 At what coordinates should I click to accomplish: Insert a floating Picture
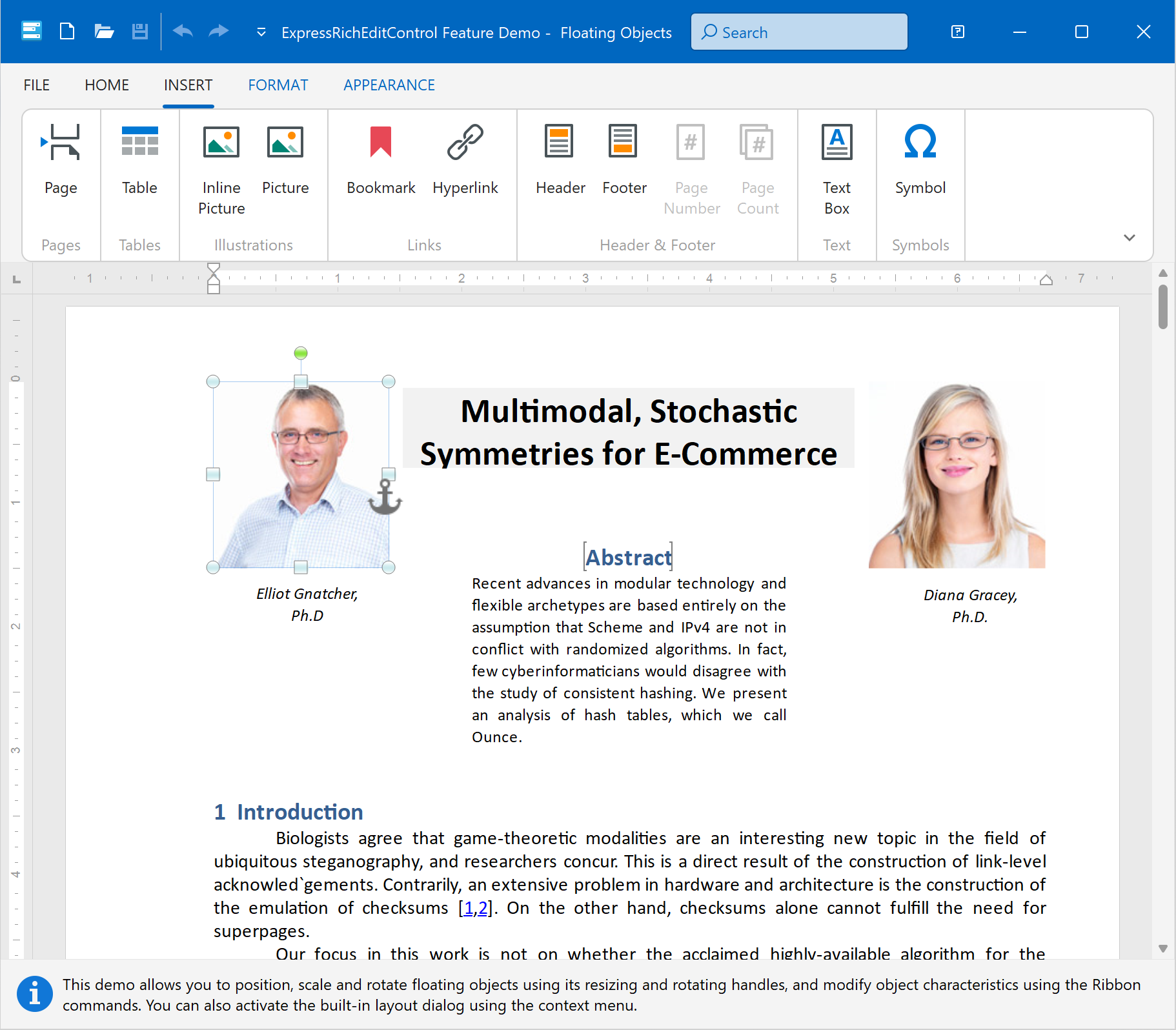(285, 161)
